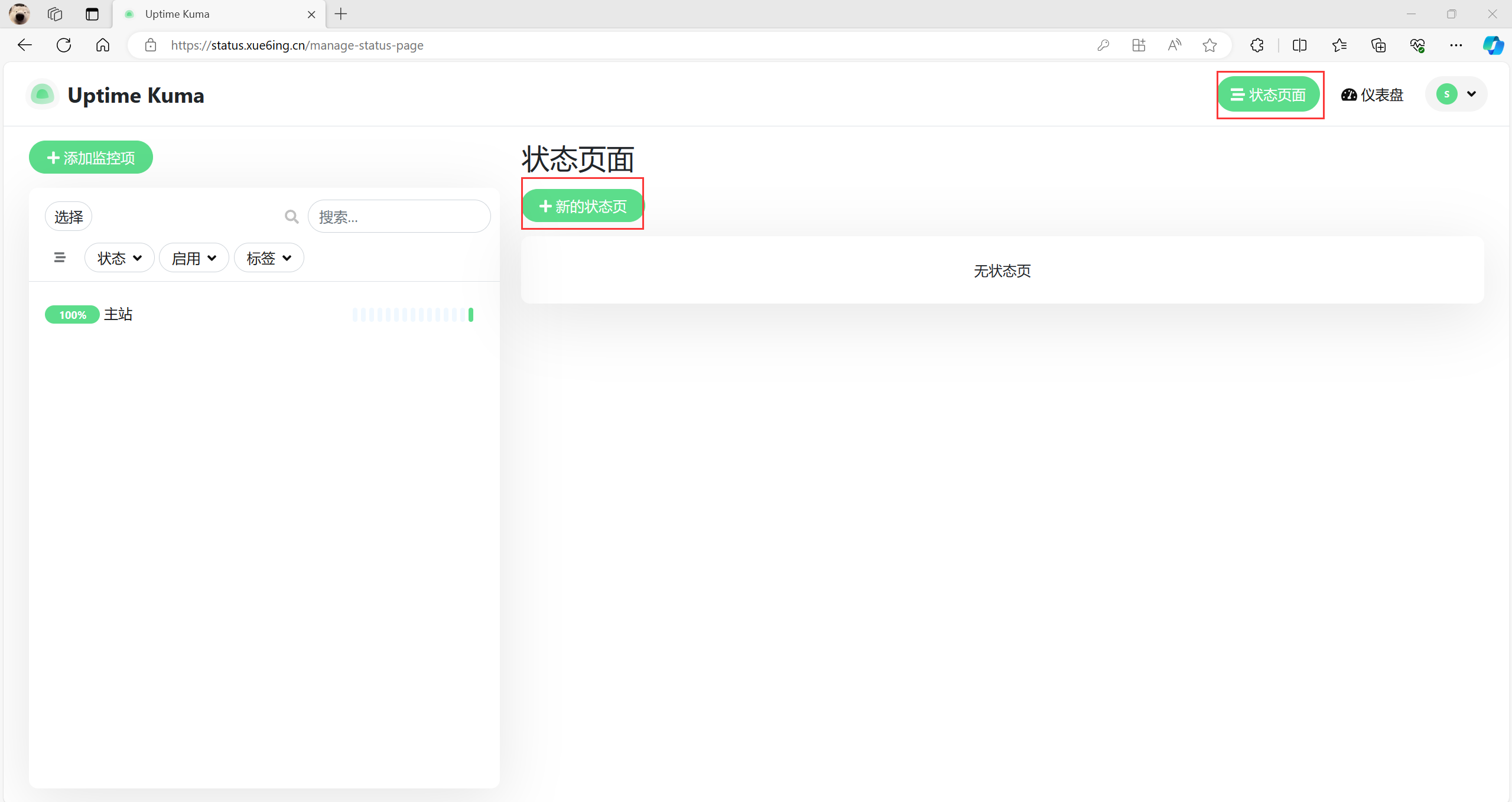Open the Favorites list icon
1512x802 pixels.
(x=1339, y=45)
